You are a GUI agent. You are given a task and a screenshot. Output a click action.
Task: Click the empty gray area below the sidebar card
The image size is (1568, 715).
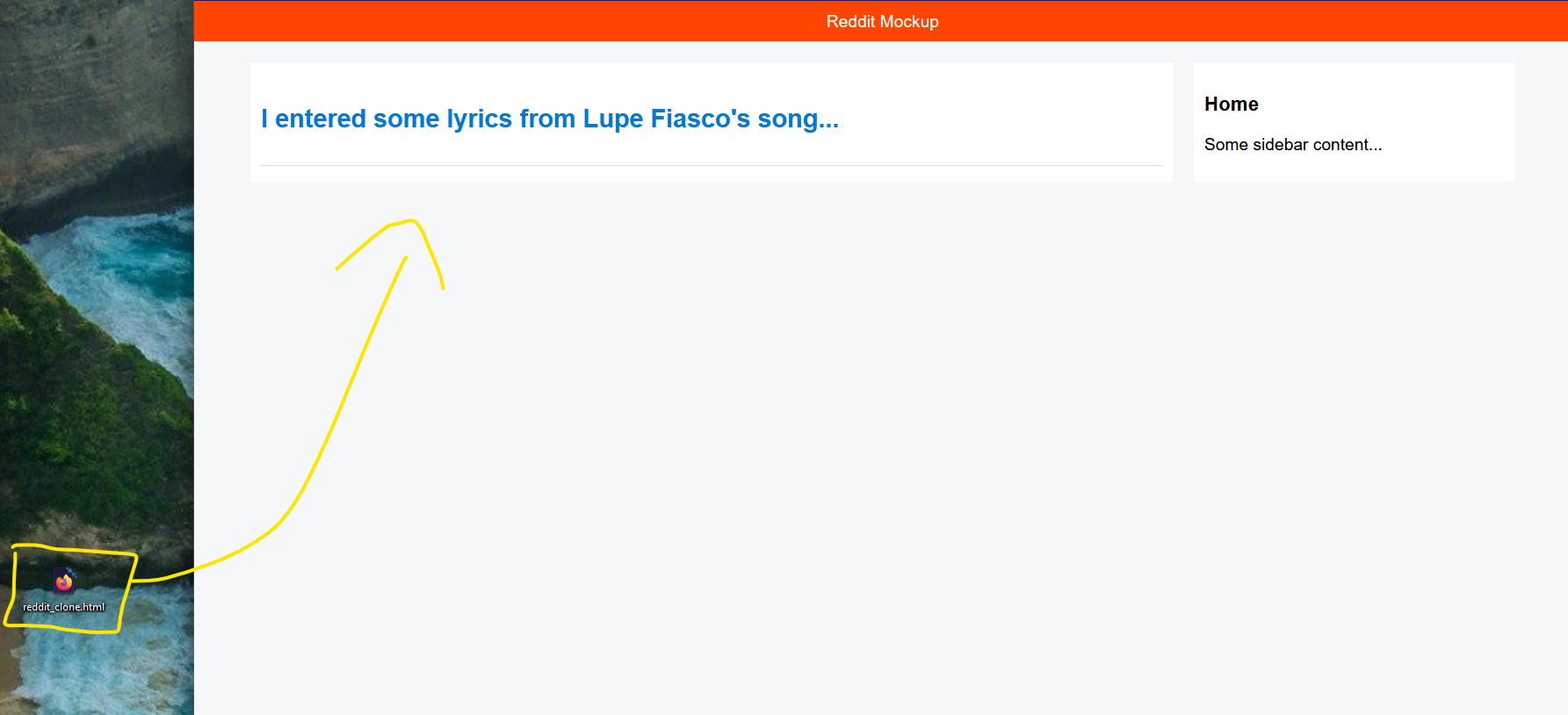(x=1353, y=395)
